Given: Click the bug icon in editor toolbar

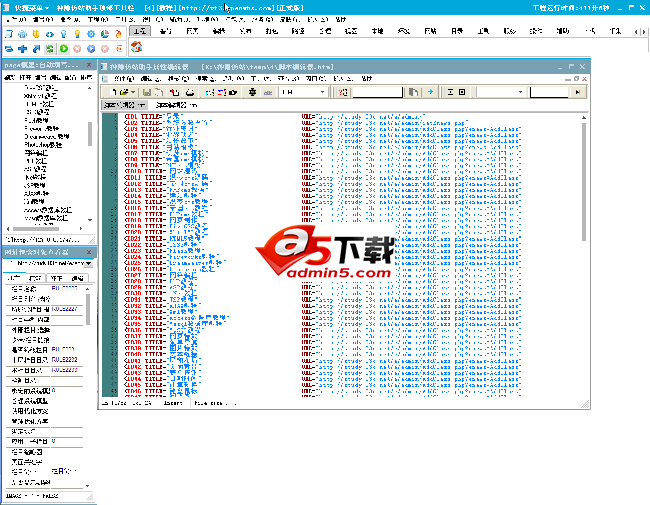Looking at the screenshot, I should [252, 92].
